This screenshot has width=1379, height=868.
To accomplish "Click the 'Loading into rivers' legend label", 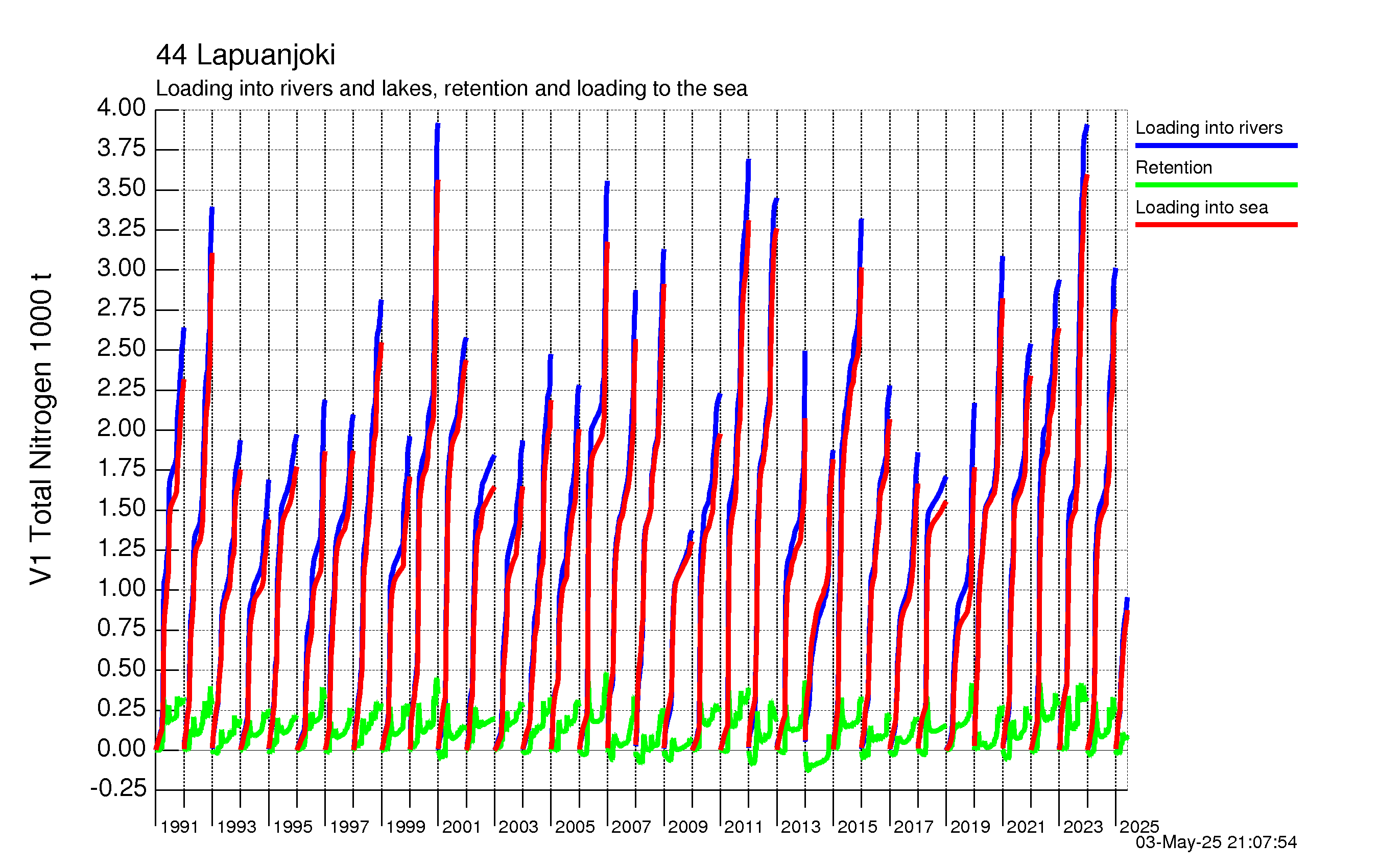I will [1209, 128].
